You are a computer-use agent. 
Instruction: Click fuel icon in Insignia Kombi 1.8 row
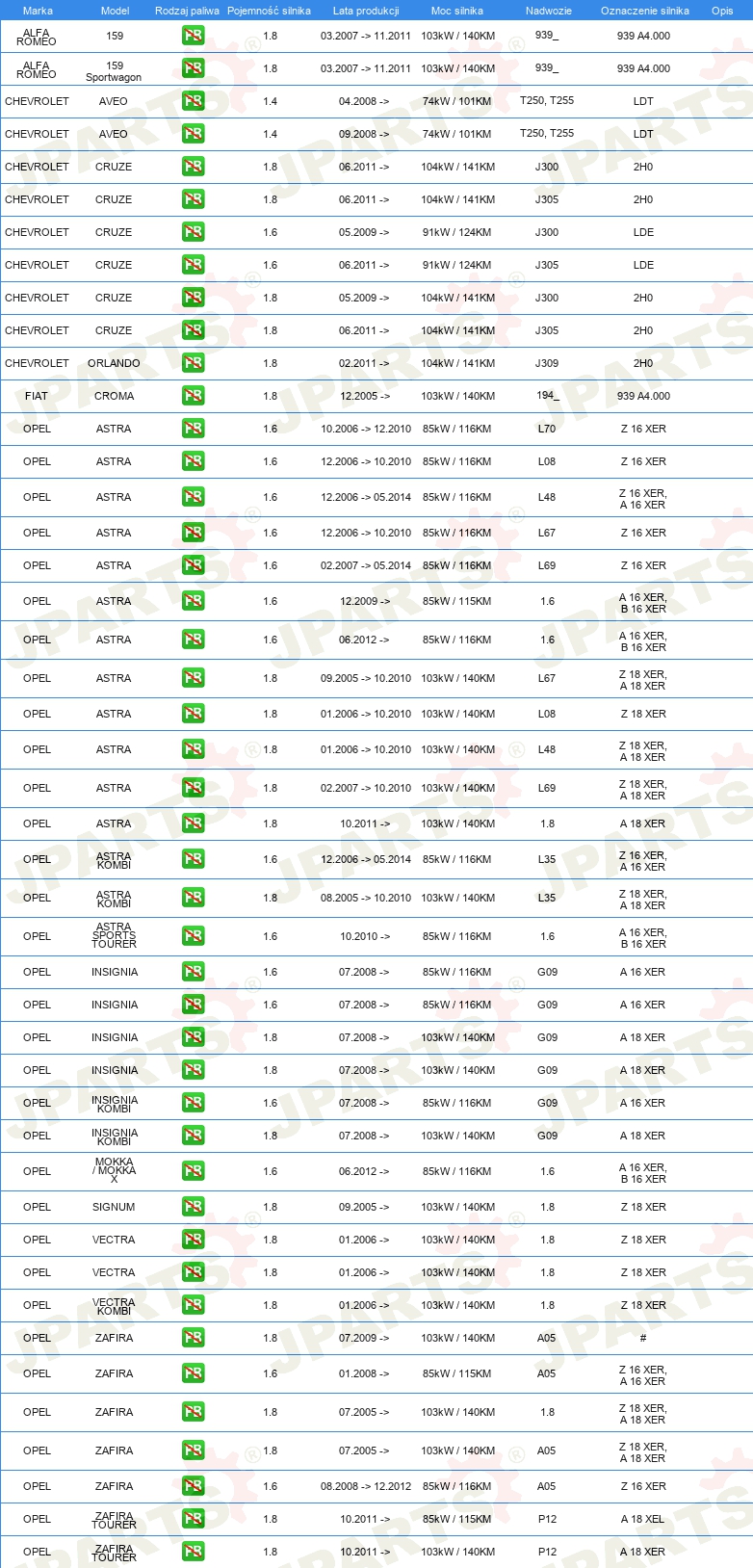click(193, 1136)
